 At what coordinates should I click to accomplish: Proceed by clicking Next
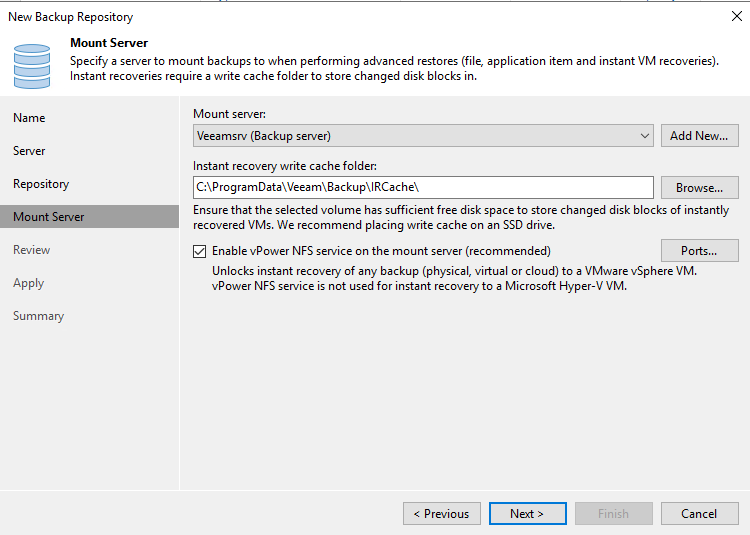pos(527,514)
